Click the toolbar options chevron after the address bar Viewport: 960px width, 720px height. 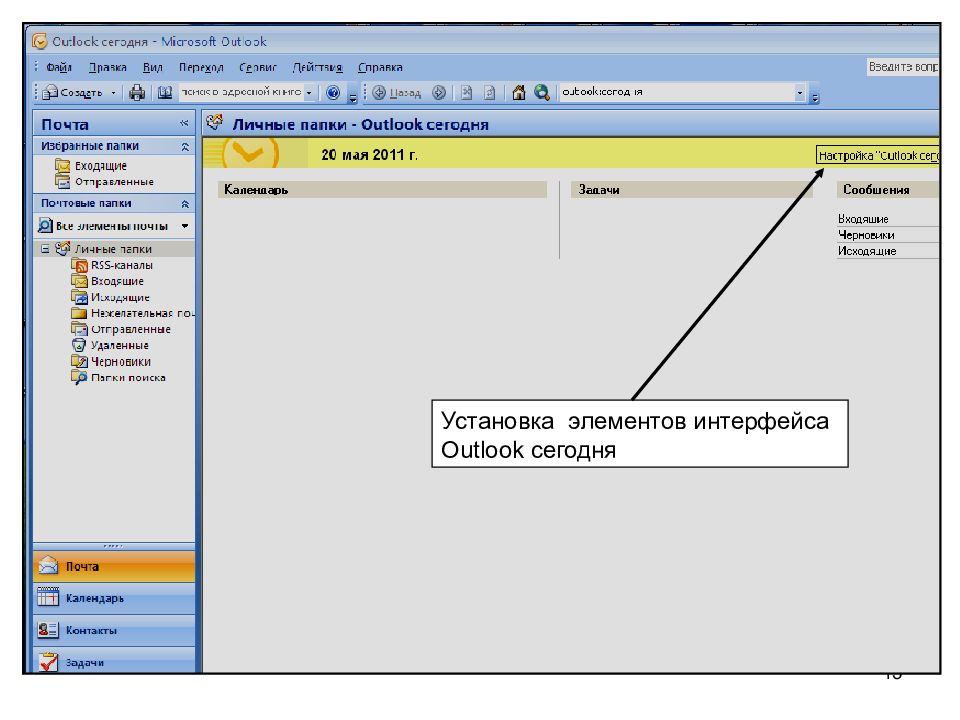pyautogui.click(x=815, y=96)
